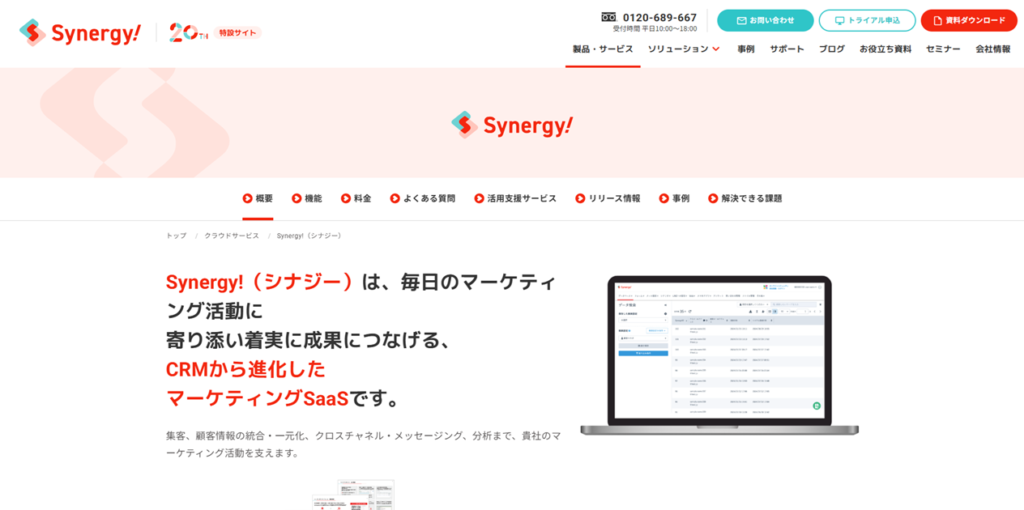Click the arrow icon beside リリース情報
This screenshot has width=1024, height=510.
580,199
